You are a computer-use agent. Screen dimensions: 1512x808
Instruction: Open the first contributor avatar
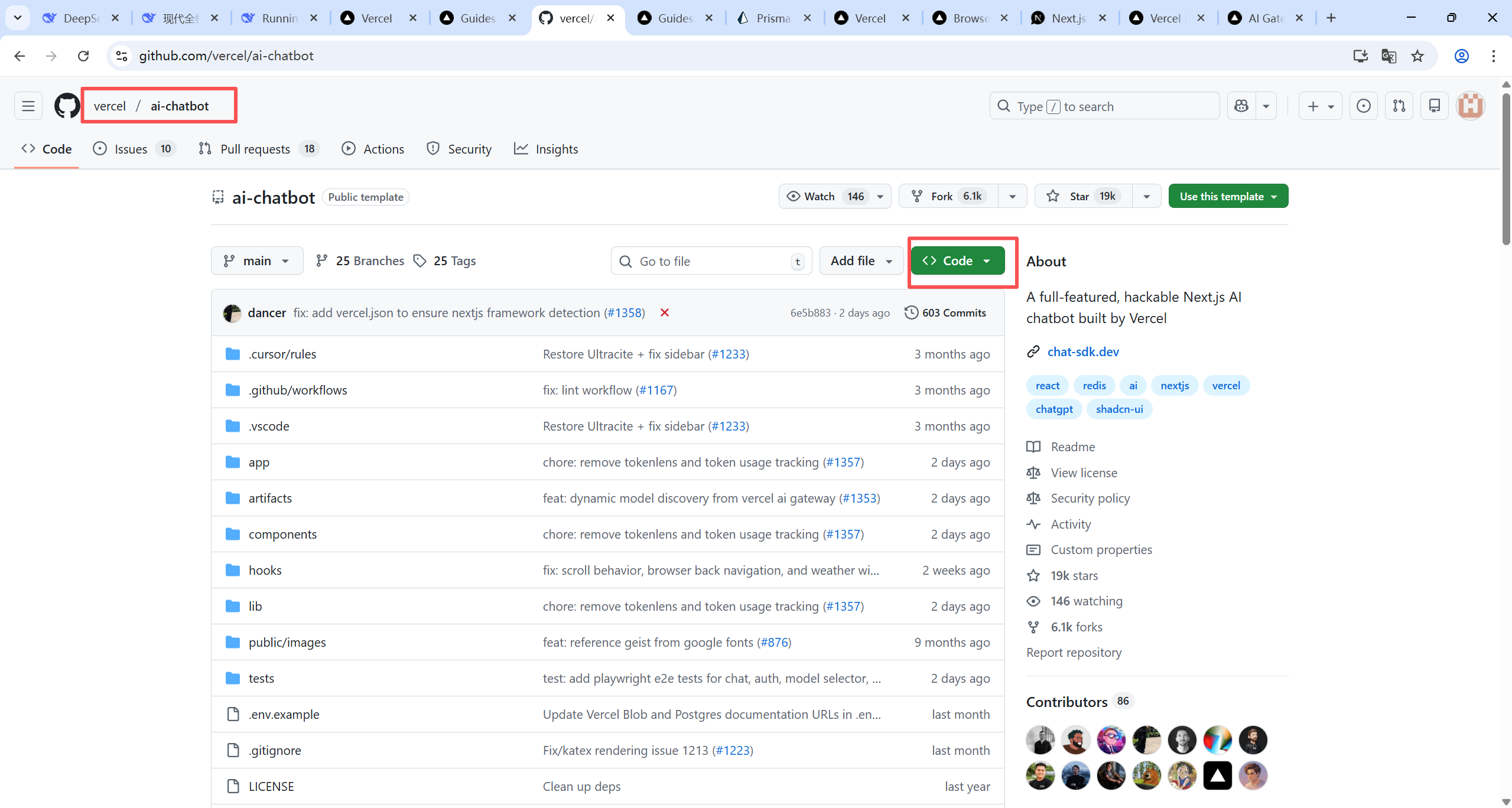pos(1040,740)
